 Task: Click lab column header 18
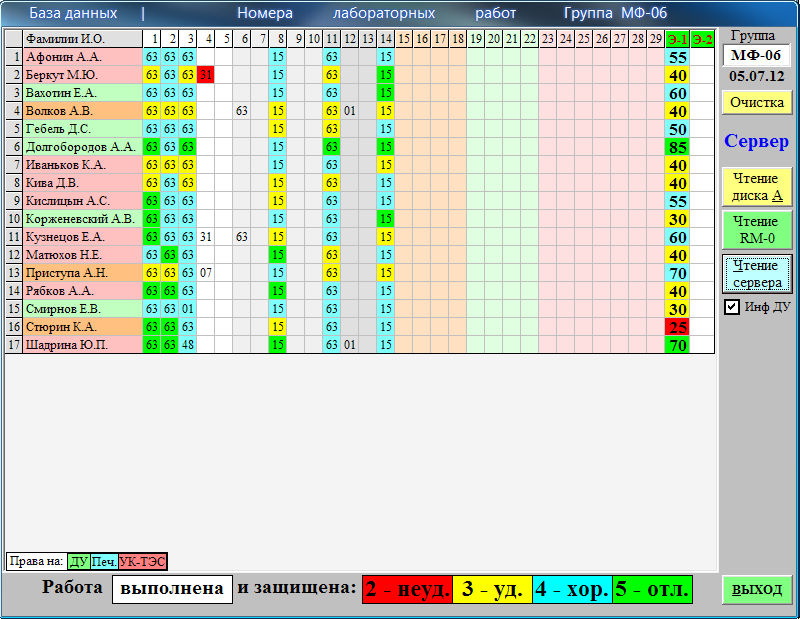click(458, 39)
